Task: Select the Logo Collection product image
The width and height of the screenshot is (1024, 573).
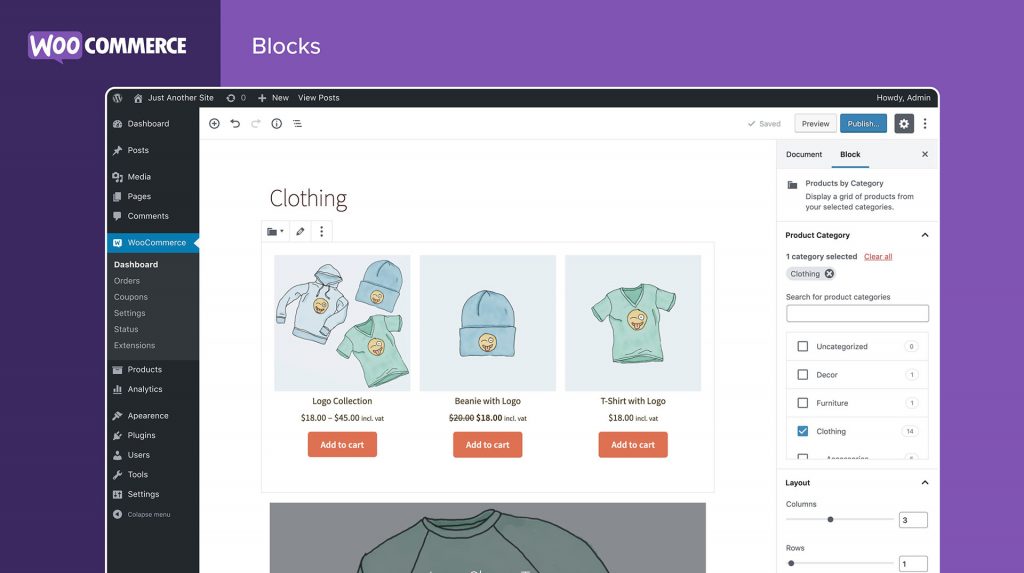Action: (x=342, y=323)
